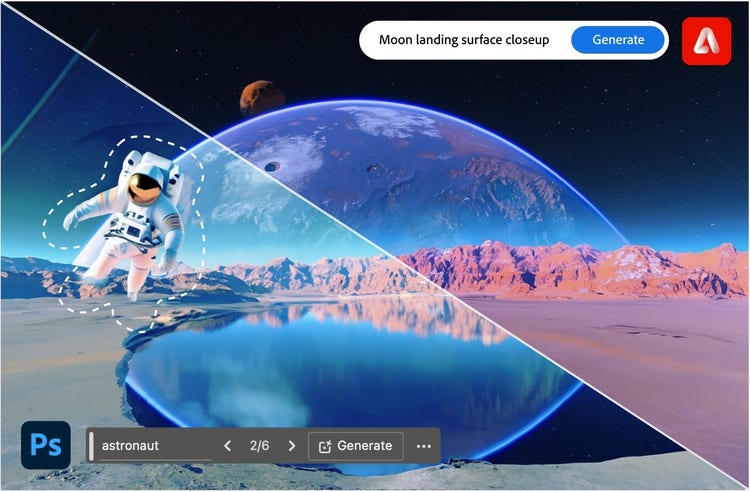
Task: Click the blue Generate button in Firefly prompt
Action: click(618, 40)
